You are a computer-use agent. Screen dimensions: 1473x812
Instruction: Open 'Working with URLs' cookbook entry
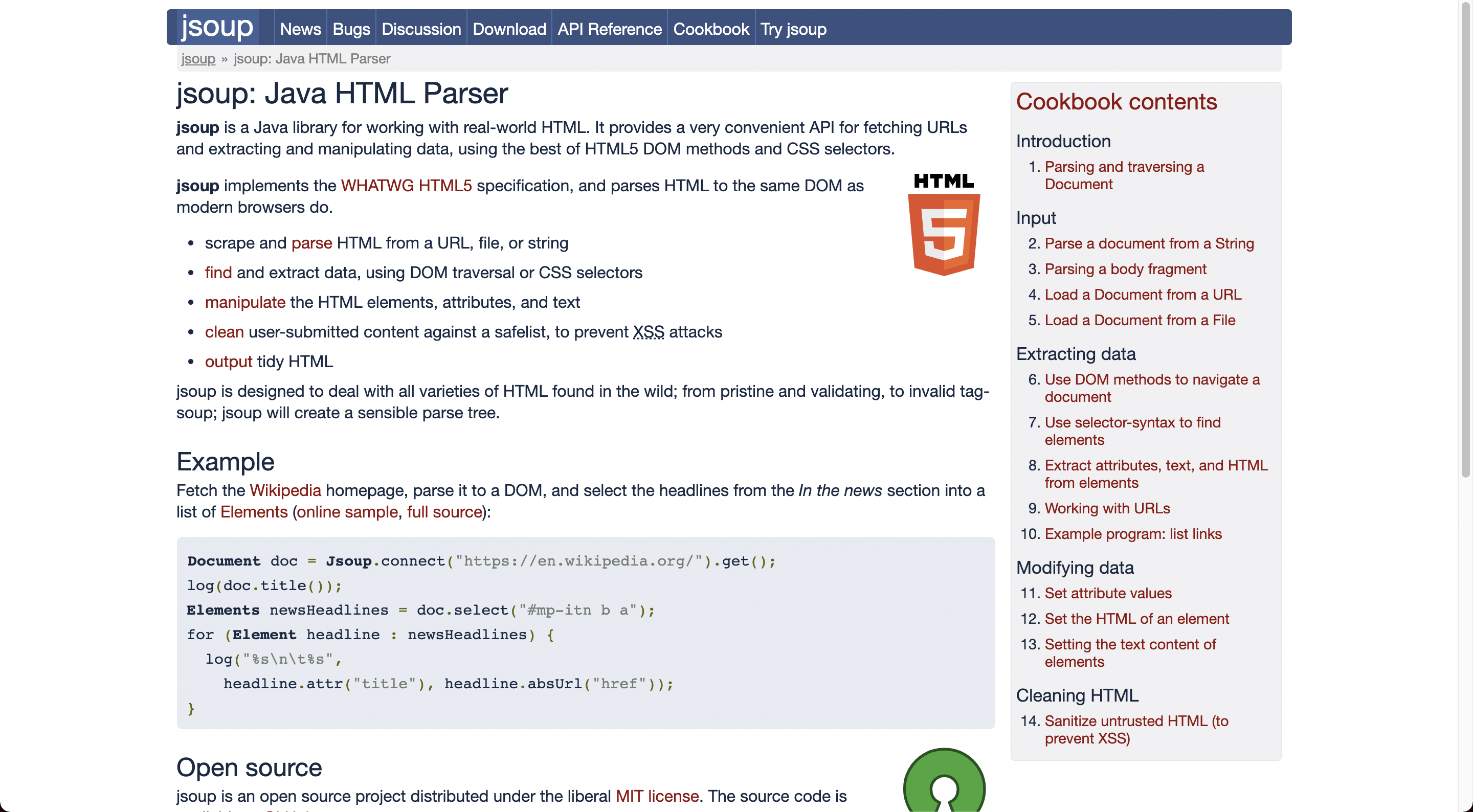click(1107, 508)
